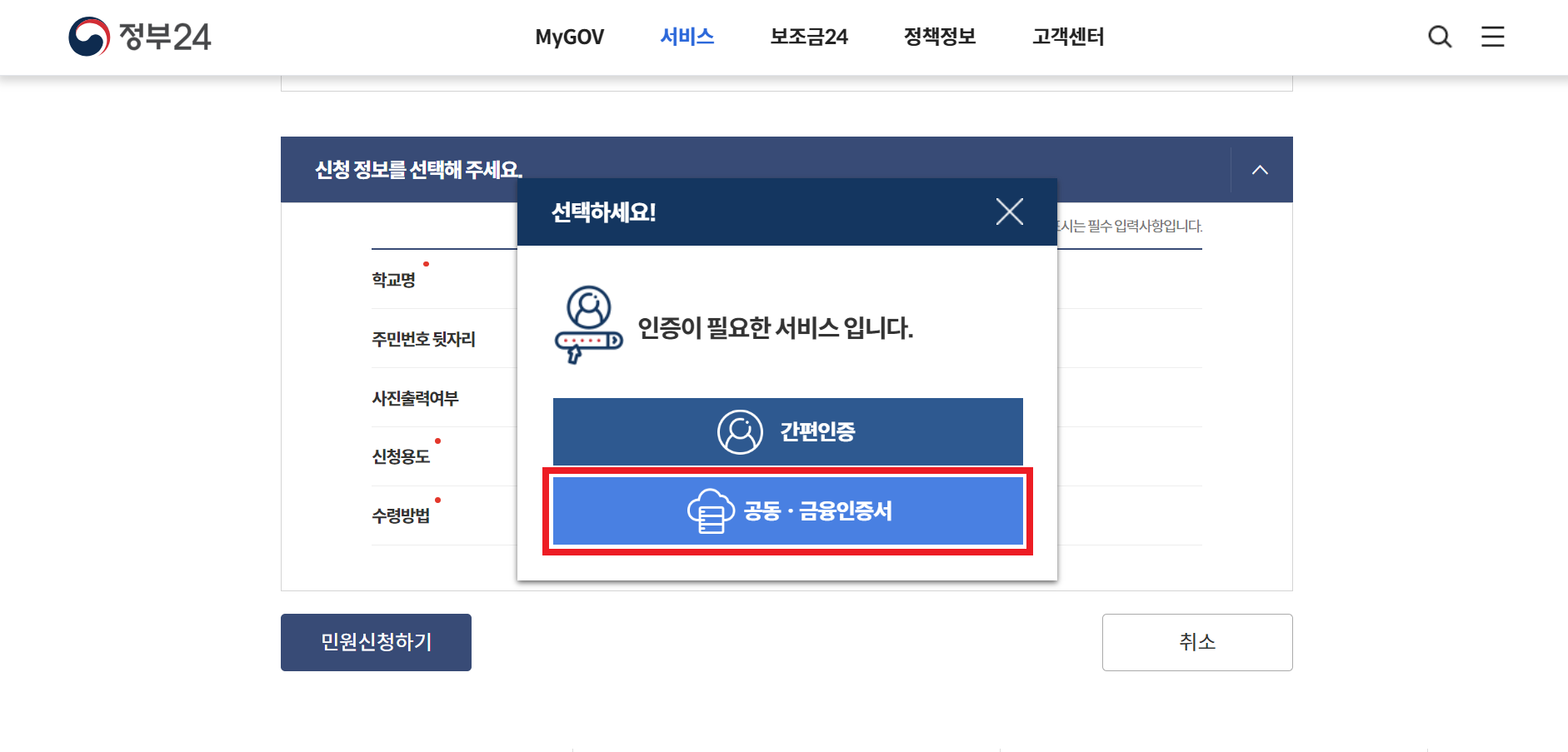Click the cloud certificate icon in 공동·금융인증서
The height and width of the screenshot is (752, 1568).
pos(707,510)
